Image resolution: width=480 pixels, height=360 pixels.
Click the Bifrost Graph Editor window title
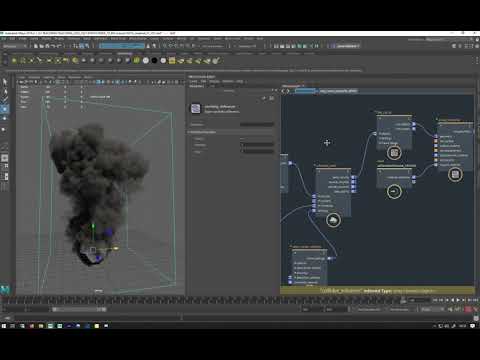[202, 77]
